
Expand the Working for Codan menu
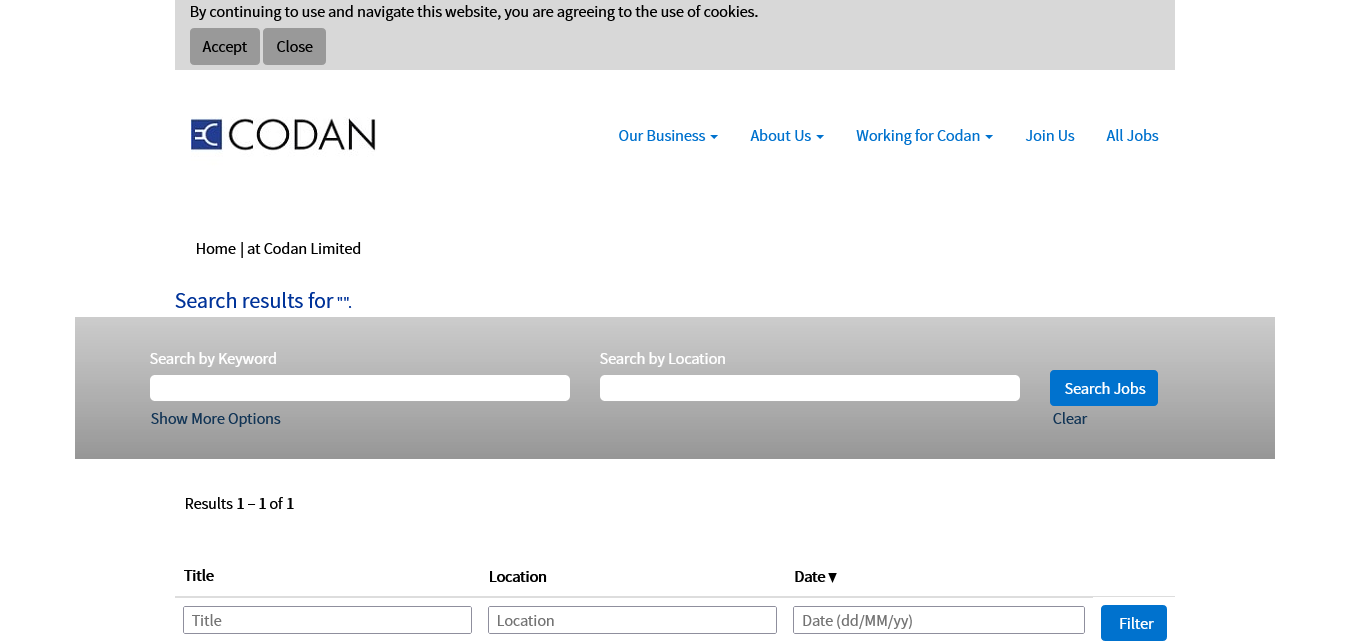pyautogui.click(x=924, y=136)
